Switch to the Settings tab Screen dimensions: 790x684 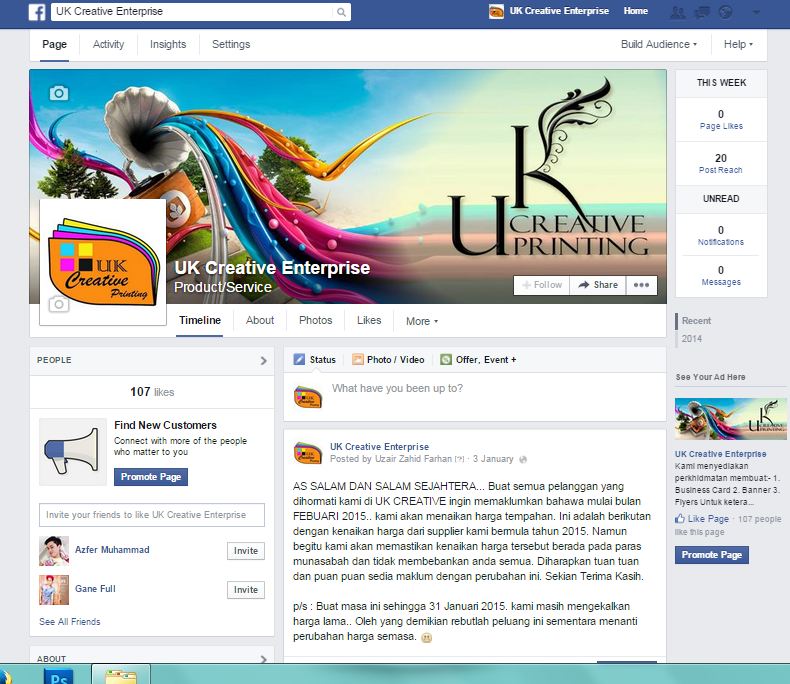pyautogui.click(x=231, y=44)
